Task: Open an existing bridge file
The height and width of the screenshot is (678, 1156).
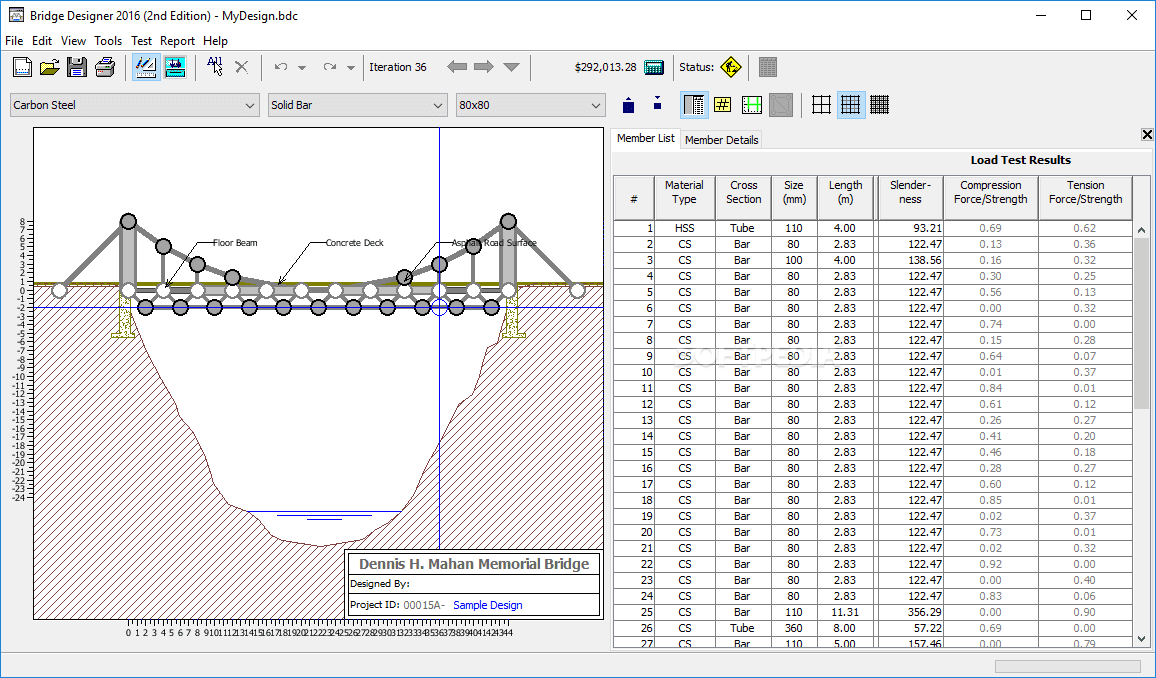Action: [x=49, y=67]
